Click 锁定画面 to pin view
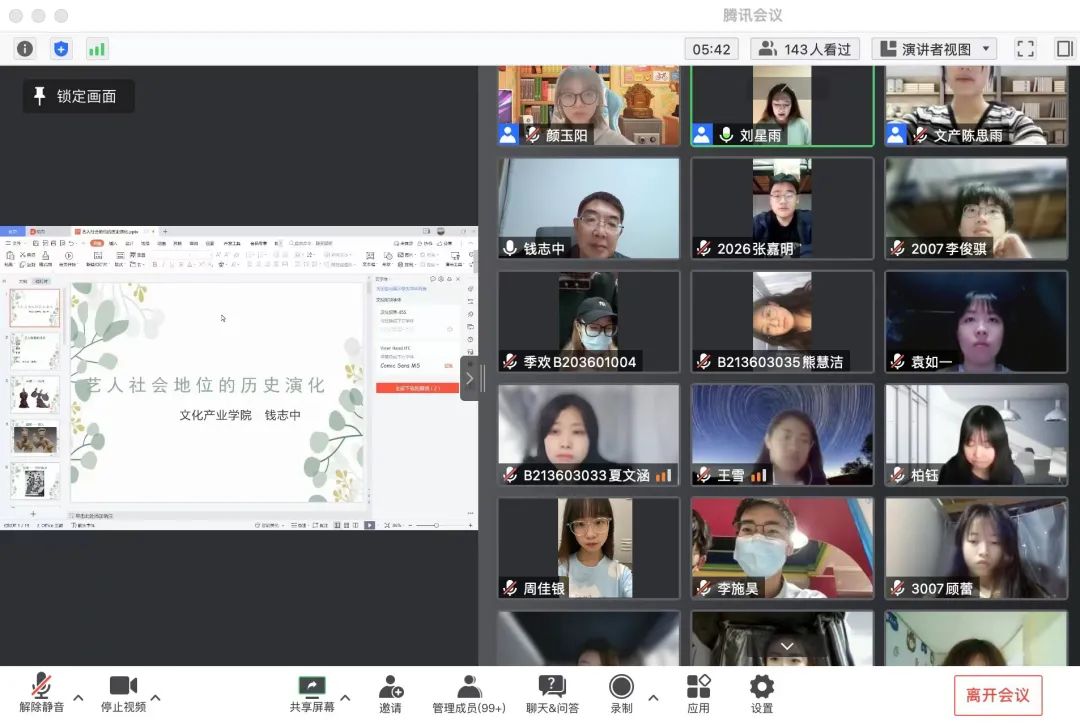Screen dimensions: 1080x725 78,96
